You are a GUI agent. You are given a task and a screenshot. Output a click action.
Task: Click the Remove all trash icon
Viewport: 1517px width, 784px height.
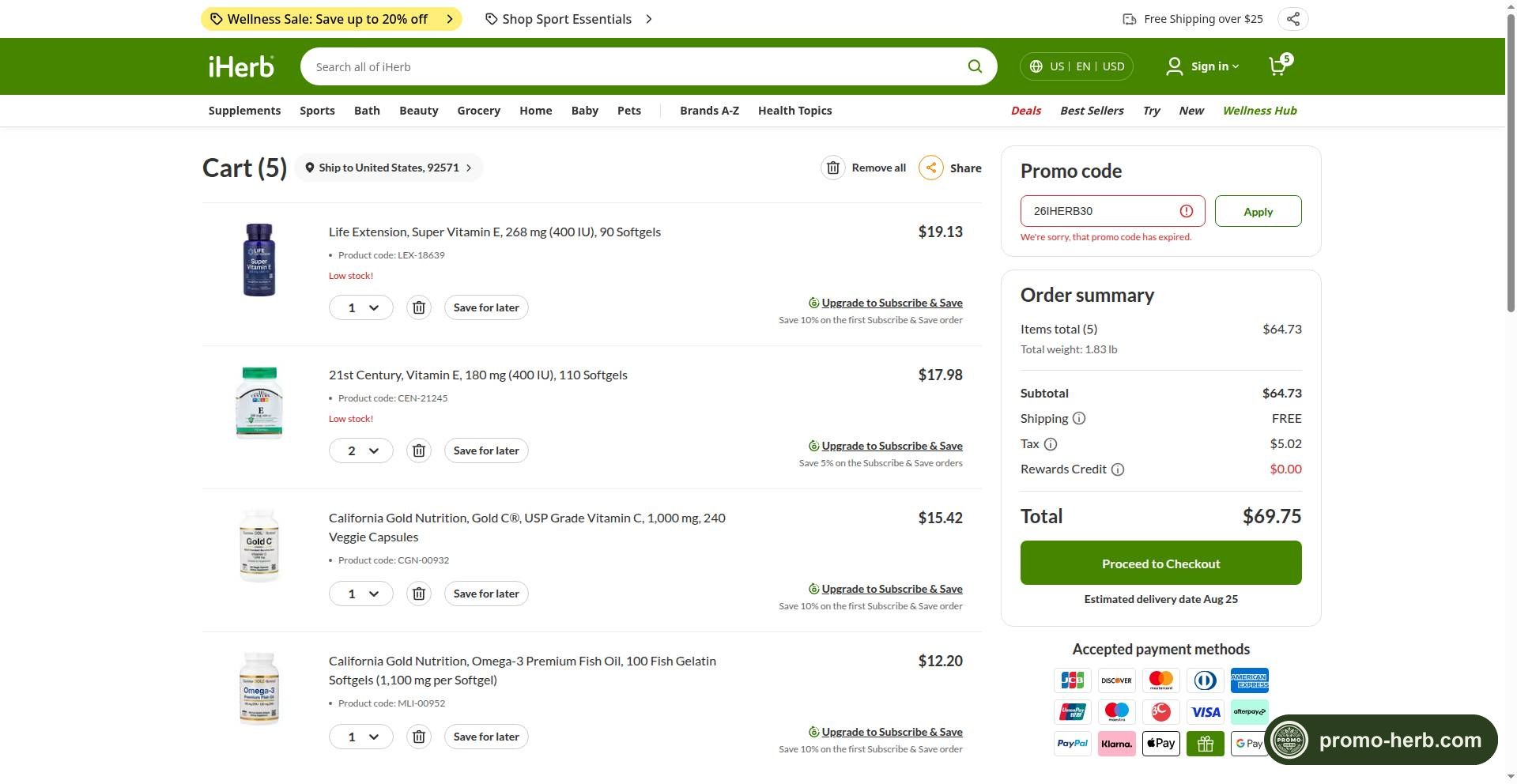(x=833, y=168)
